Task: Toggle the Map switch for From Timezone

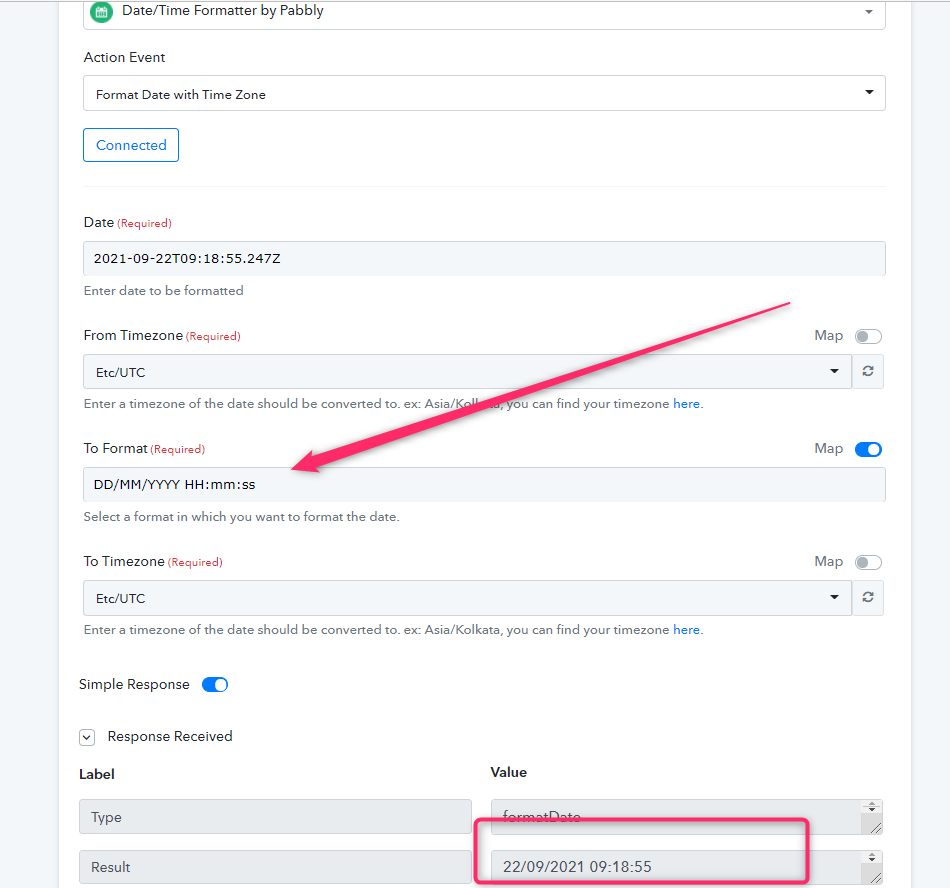Action: [868, 336]
